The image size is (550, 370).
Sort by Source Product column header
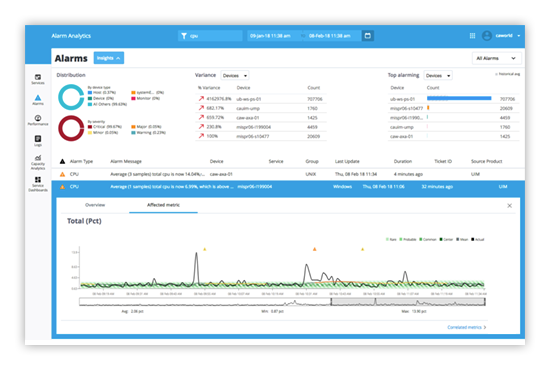pyautogui.click(x=487, y=161)
